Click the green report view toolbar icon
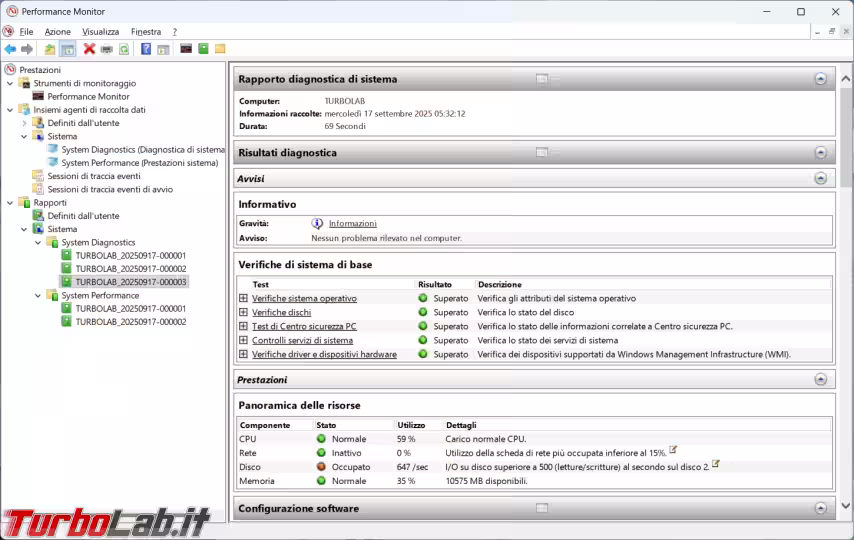The height and width of the screenshot is (540, 854). [x=203, y=49]
